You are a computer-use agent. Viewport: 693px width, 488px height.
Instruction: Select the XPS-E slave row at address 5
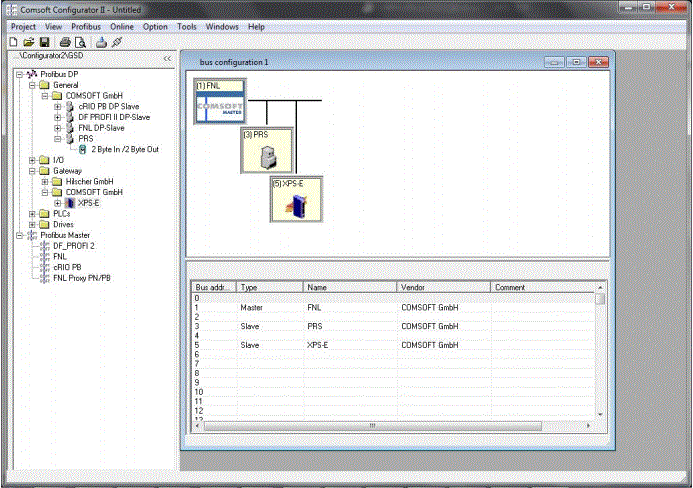coord(393,345)
